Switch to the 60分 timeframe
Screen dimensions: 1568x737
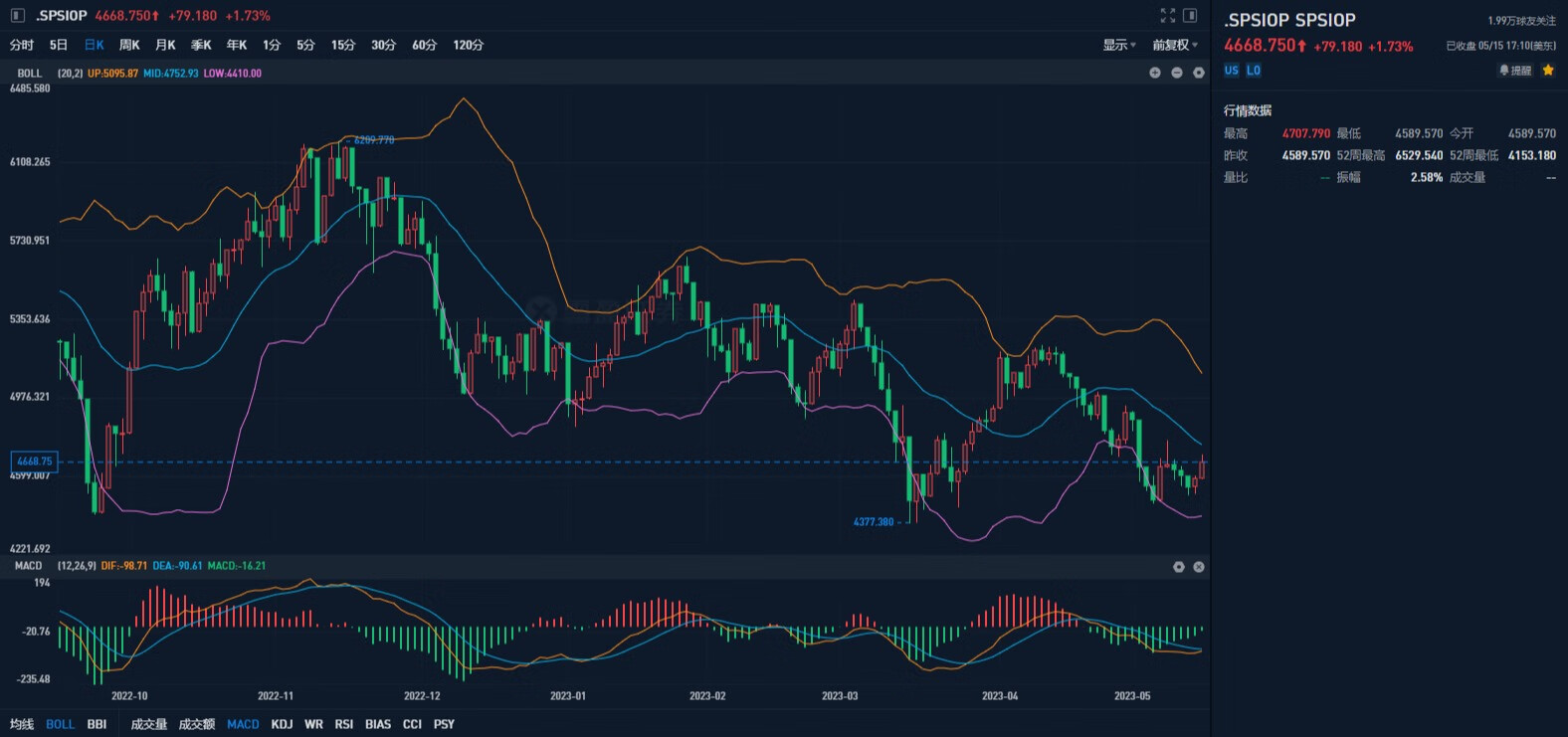[x=425, y=45]
